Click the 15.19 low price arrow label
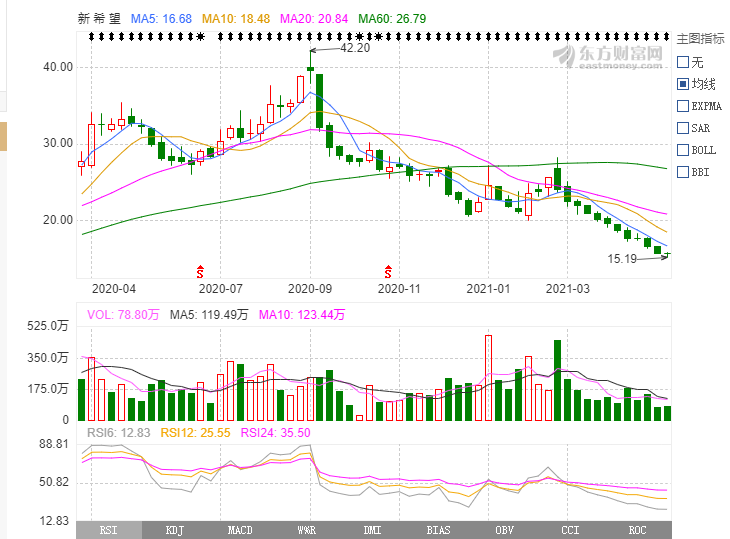Viewport: 730px width, 539px height. (x=623, y=258)
